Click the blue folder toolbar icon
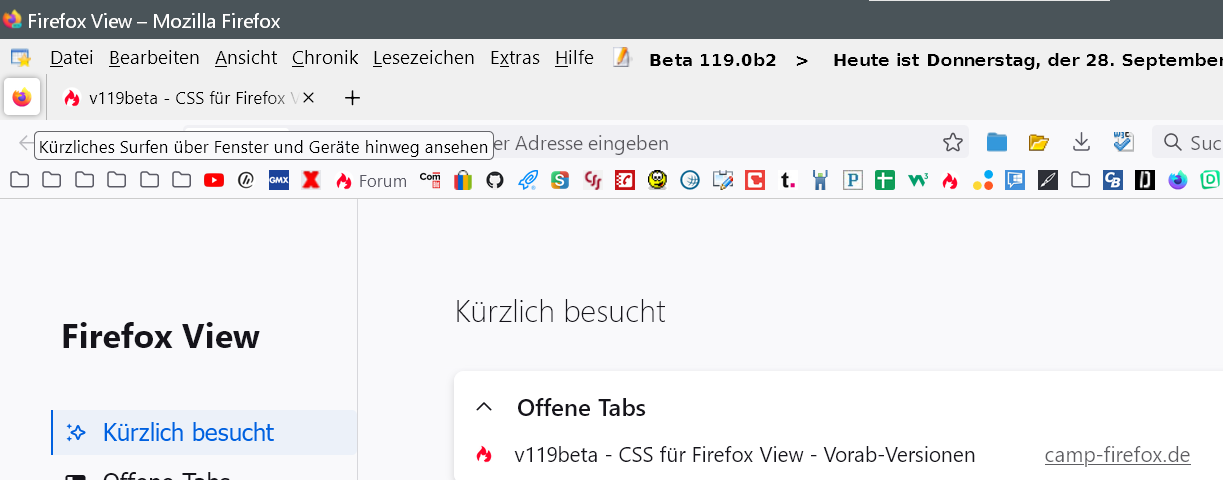1223x480 pixels. [x=997, y=143]
